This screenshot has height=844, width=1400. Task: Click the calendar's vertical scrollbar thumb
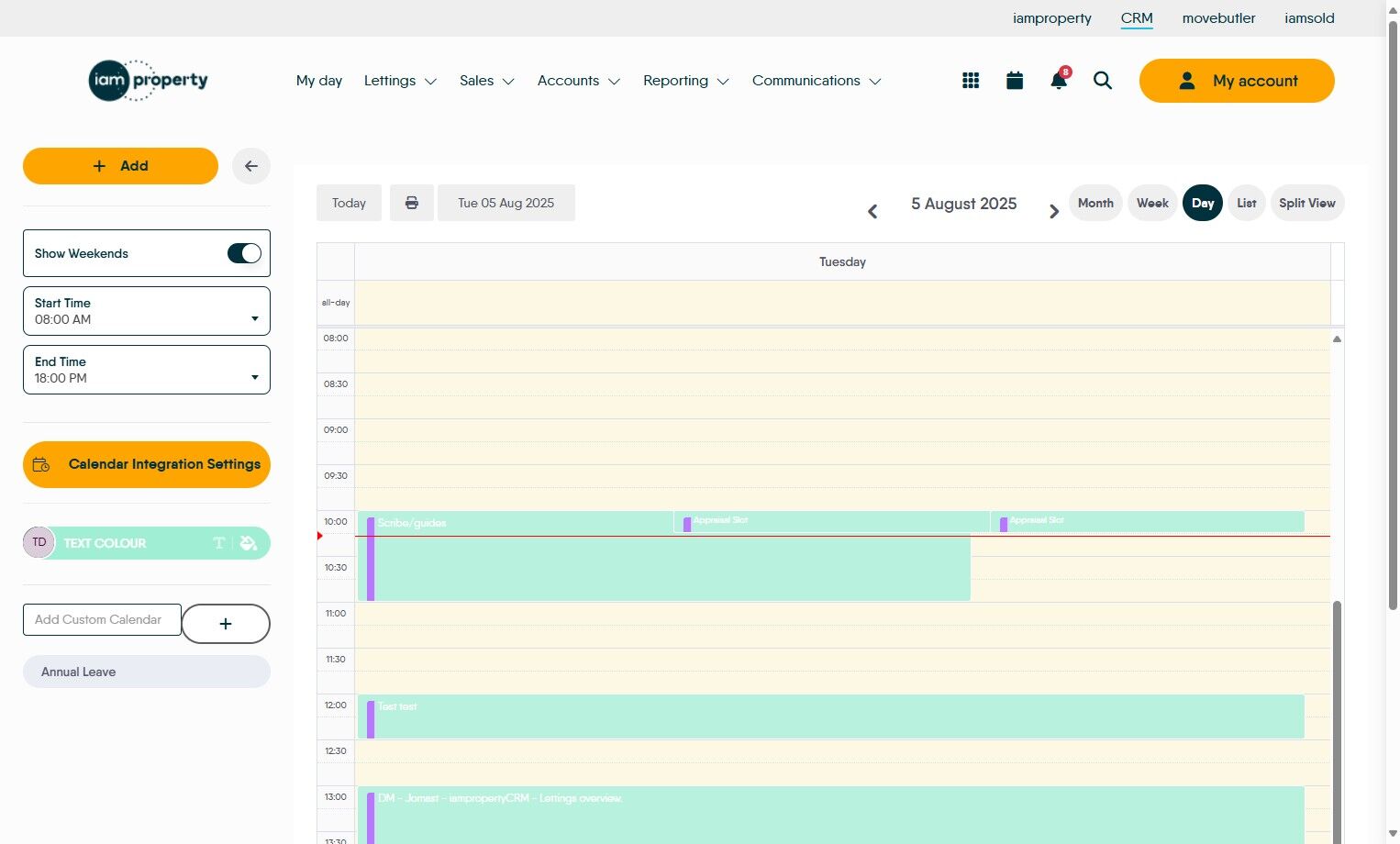pos(1337,722)
